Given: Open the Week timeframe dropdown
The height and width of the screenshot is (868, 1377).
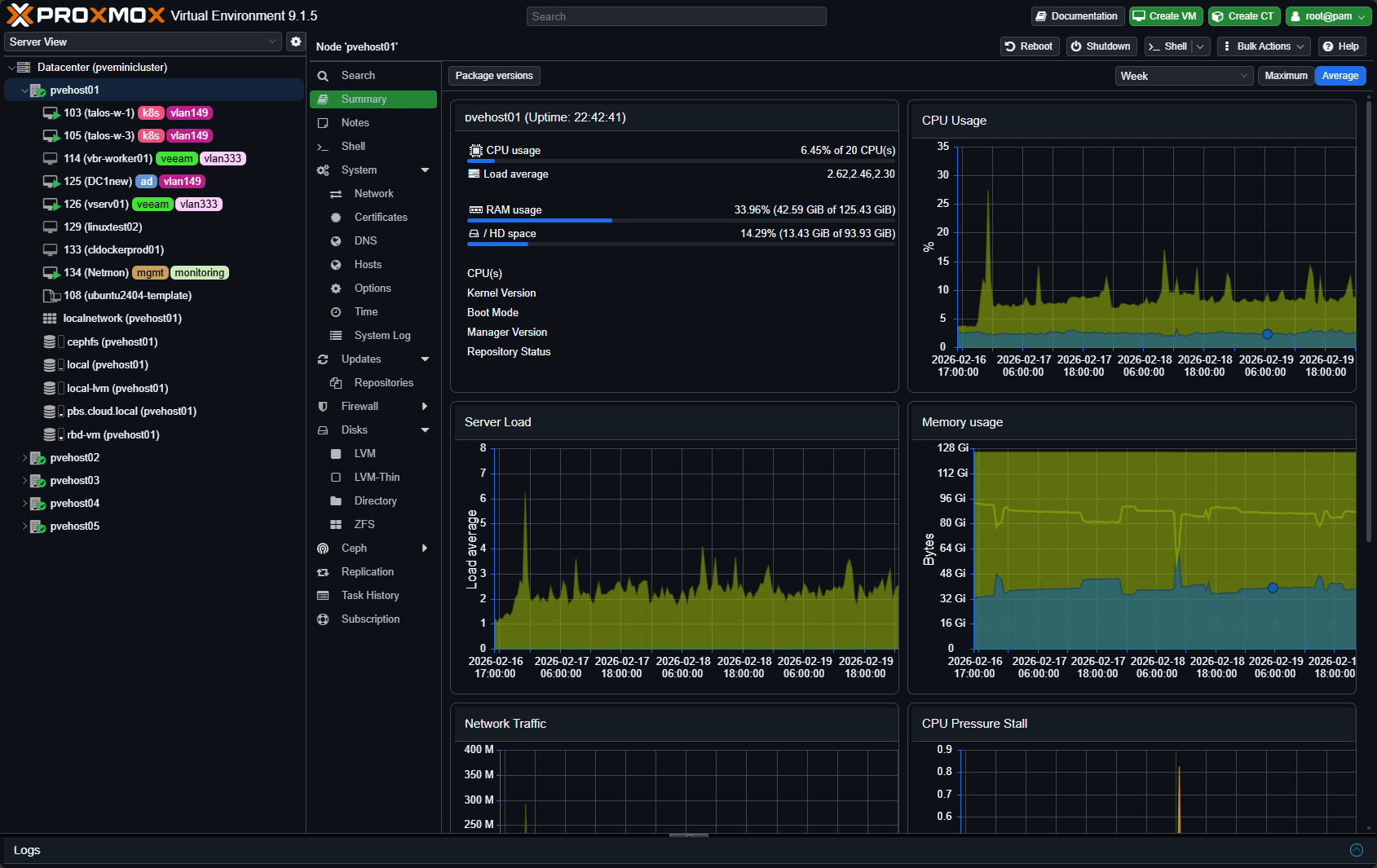Looking at the screenshot, I should point(1184,76).
